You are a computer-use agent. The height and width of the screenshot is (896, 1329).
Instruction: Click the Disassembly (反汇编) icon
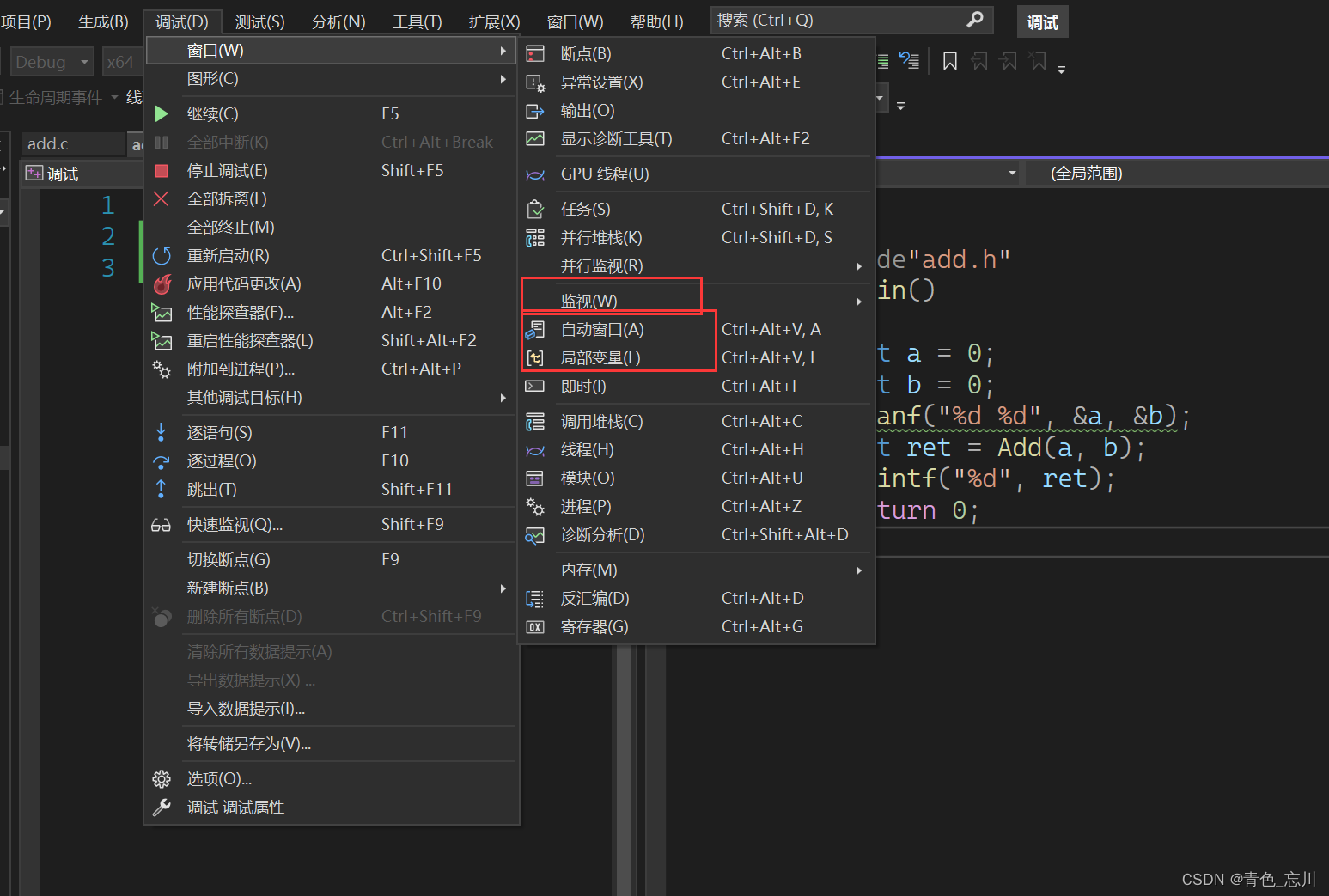tap(535, 599)
